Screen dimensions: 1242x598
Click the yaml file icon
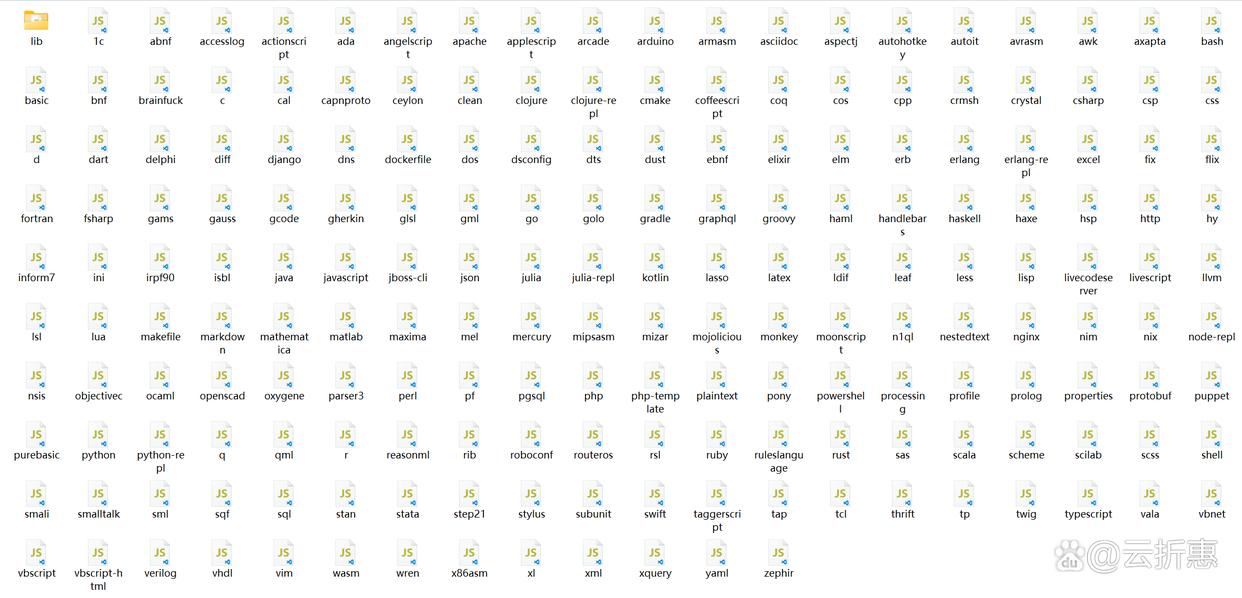pos(717,553)
